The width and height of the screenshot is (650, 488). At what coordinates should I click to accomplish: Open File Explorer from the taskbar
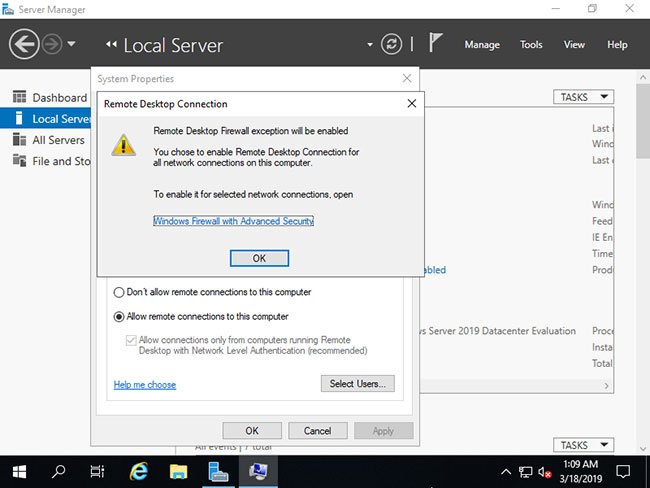pos(178,471)
